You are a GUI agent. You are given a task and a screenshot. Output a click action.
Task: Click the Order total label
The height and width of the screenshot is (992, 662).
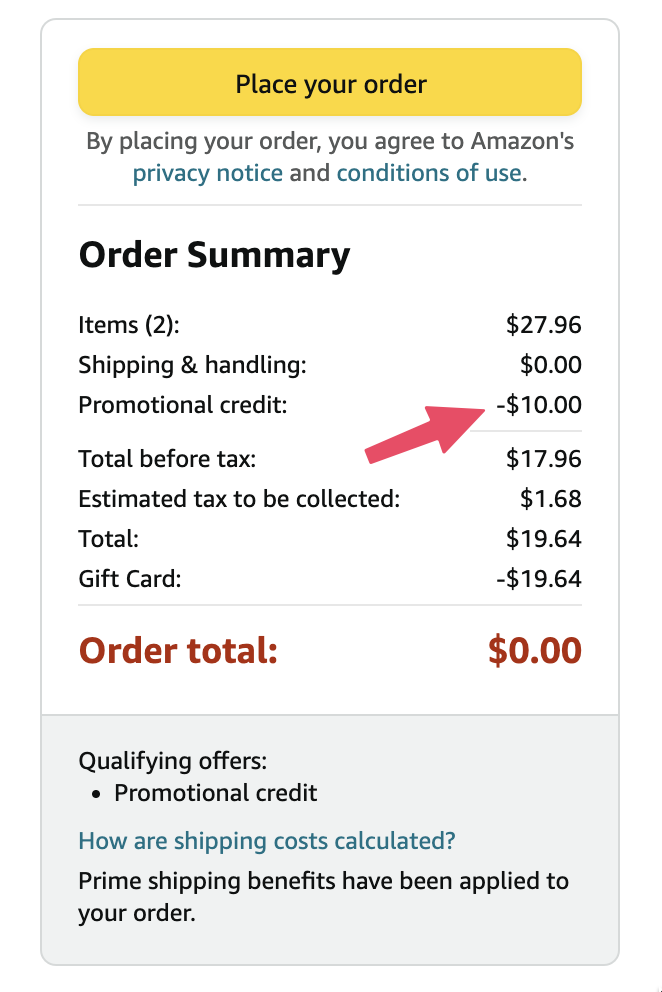click(178, 650)
